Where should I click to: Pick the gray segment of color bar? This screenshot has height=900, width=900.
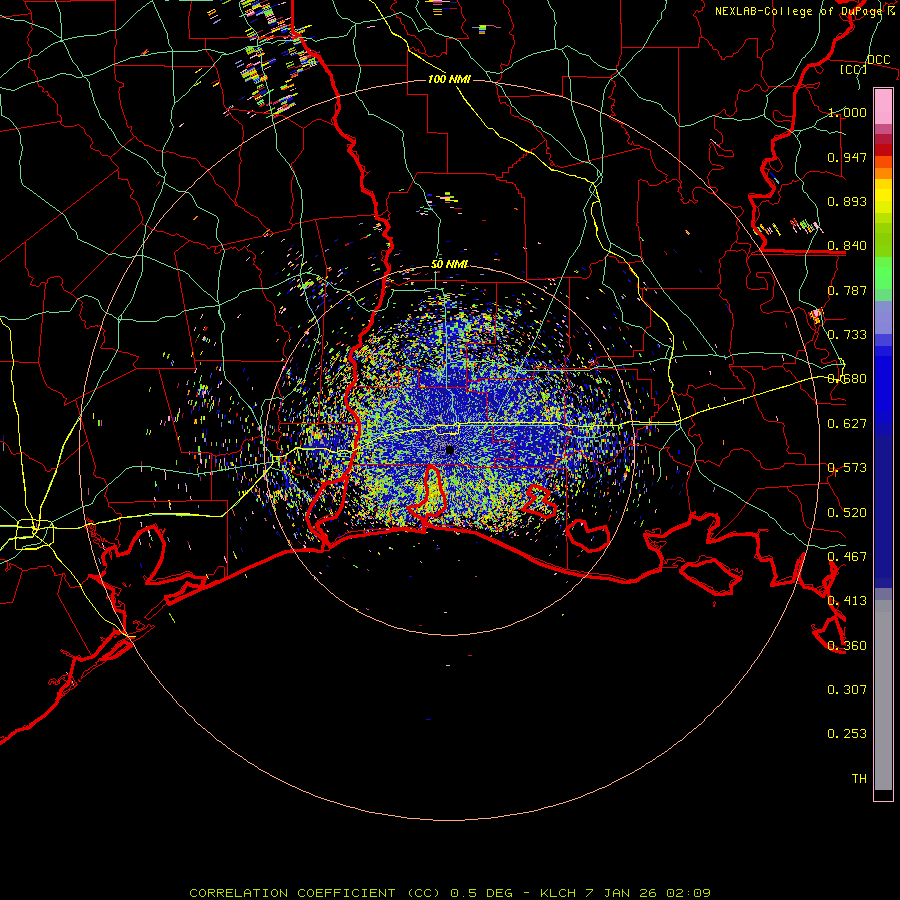(x=883, y=695)
